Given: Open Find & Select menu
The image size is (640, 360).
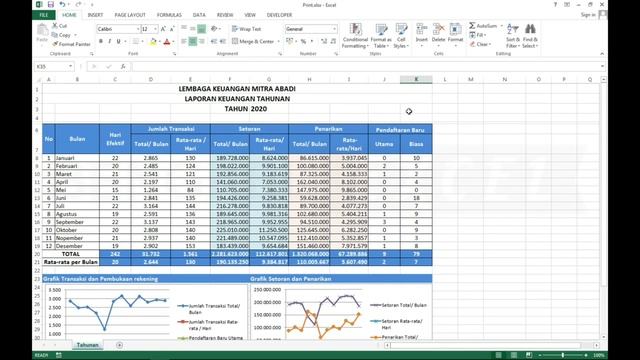Looking at the screenshot, I should coord(530,36).
